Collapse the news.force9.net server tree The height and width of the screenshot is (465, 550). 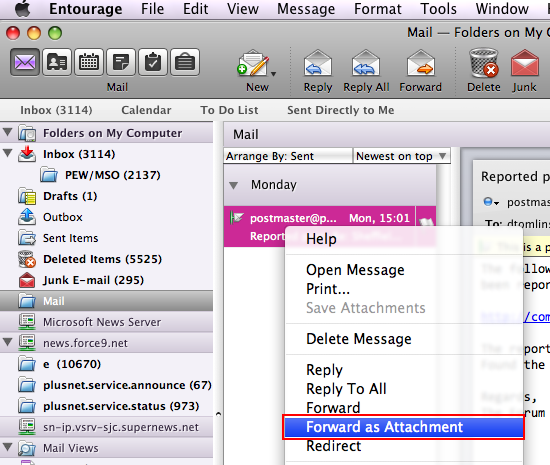point(7,342)
